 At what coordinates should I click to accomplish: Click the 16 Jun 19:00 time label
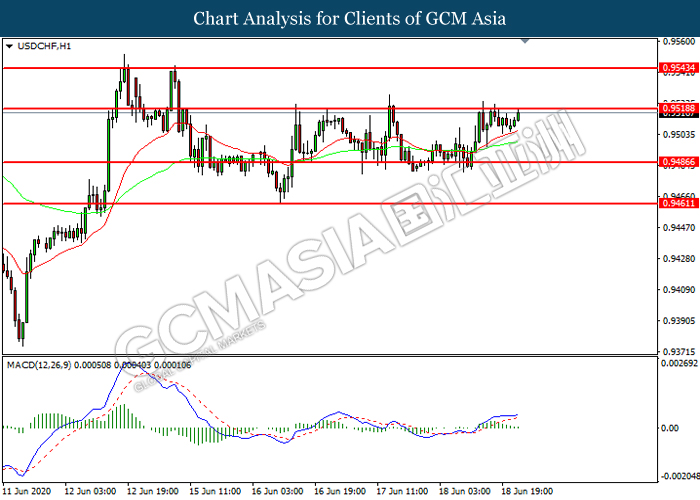[x=340, y=491]
